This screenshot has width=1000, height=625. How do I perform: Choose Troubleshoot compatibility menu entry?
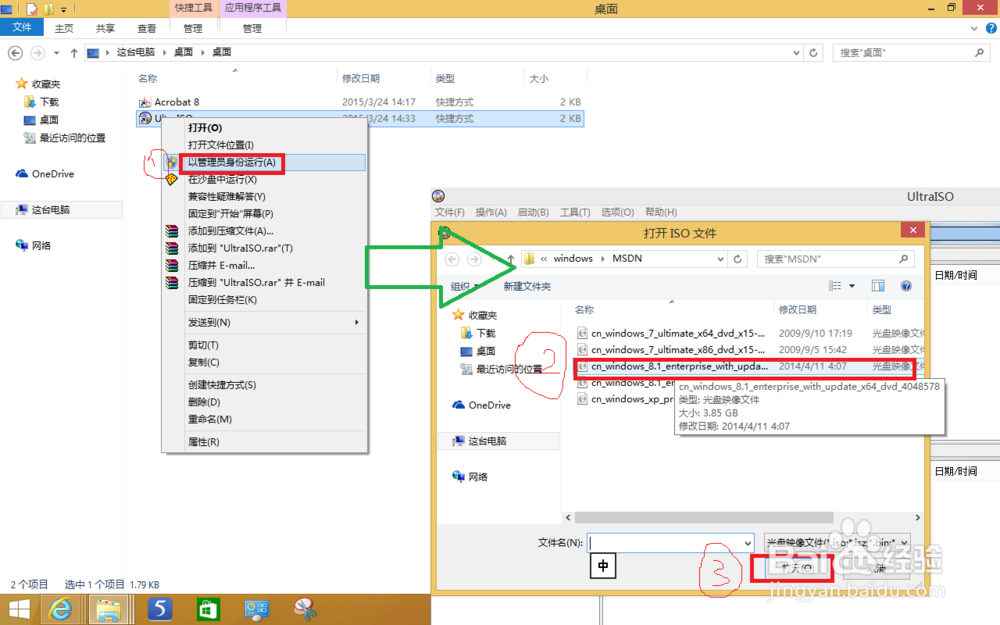click(226, 196)
